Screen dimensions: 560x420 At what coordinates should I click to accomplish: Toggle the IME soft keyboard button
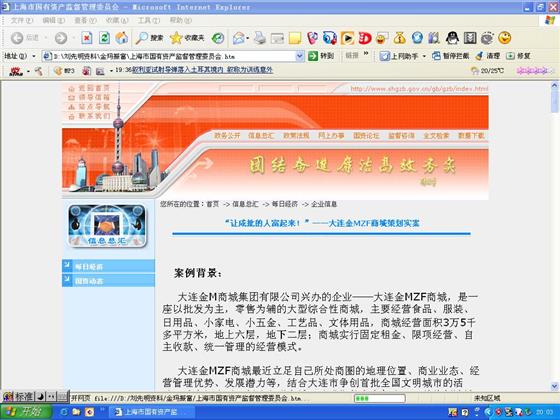pyautogui.click(x=62, y=396)
